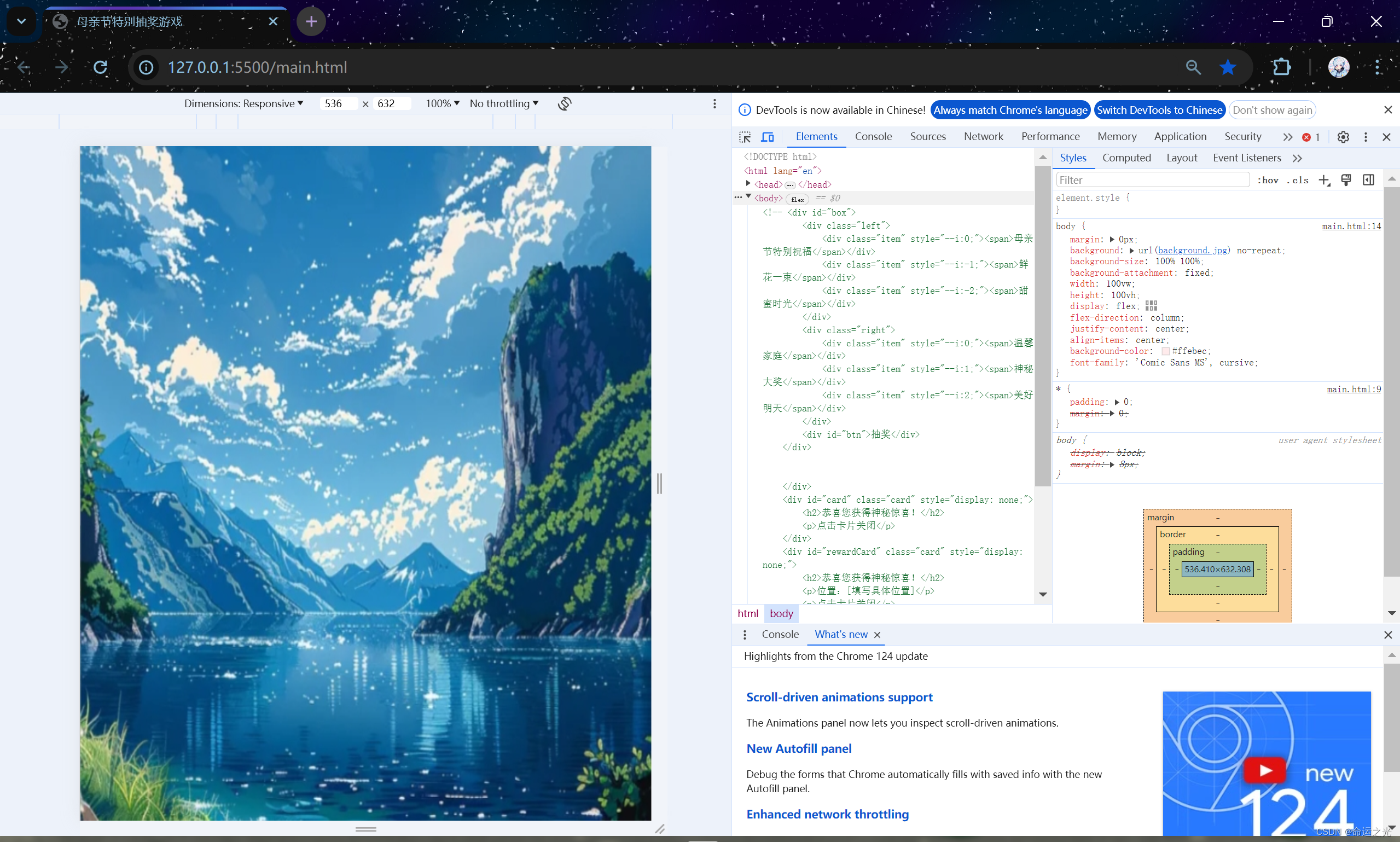
Task: Expand the head element node
Action: 748,184
